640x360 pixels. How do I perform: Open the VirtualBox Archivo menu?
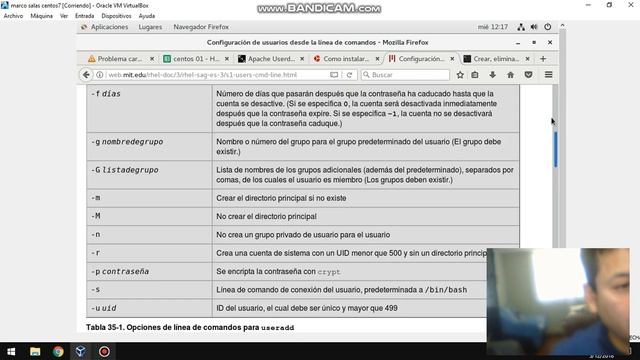(13, 16)
